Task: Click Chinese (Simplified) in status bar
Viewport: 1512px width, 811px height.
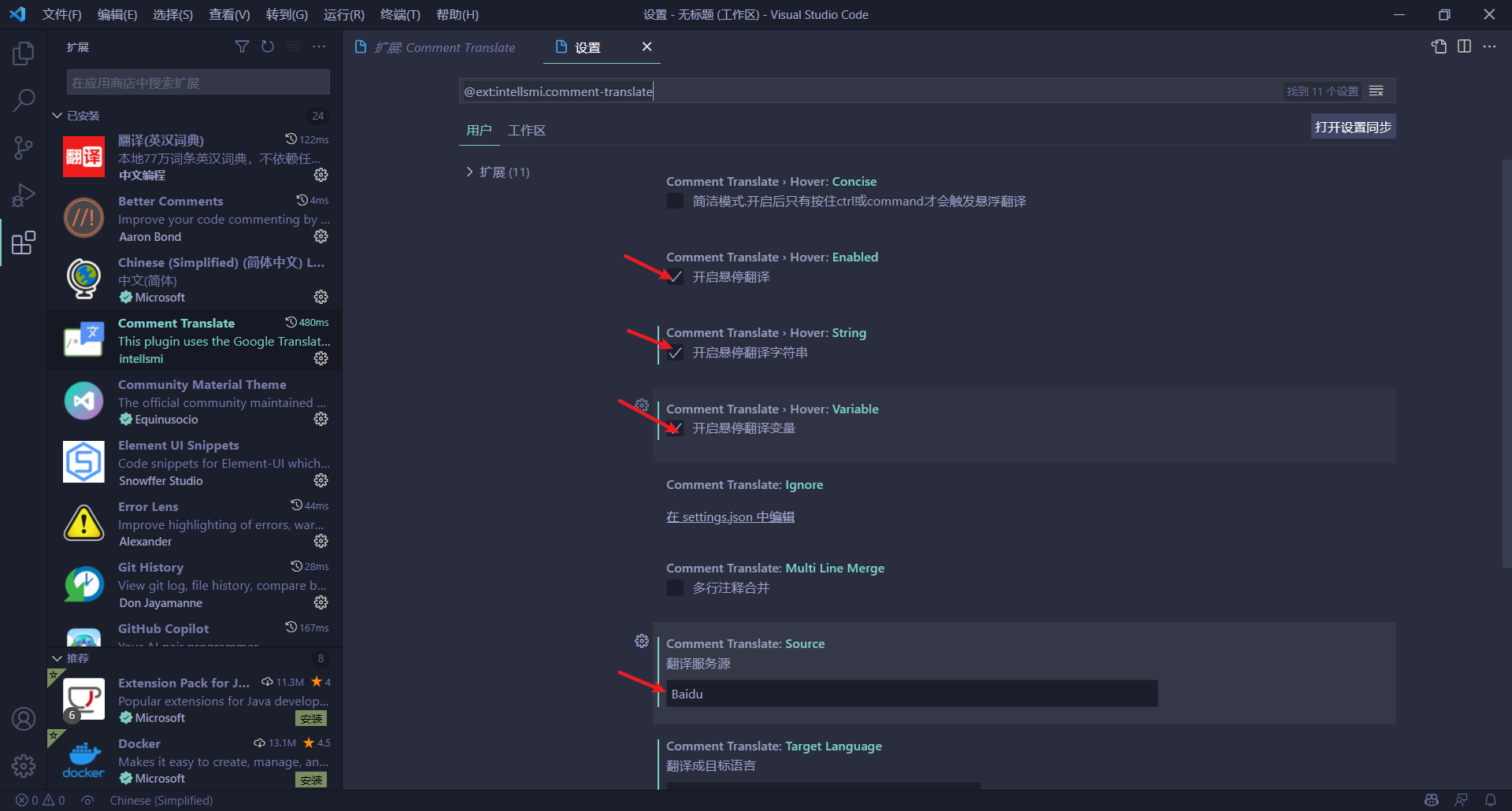Action: 161,800
